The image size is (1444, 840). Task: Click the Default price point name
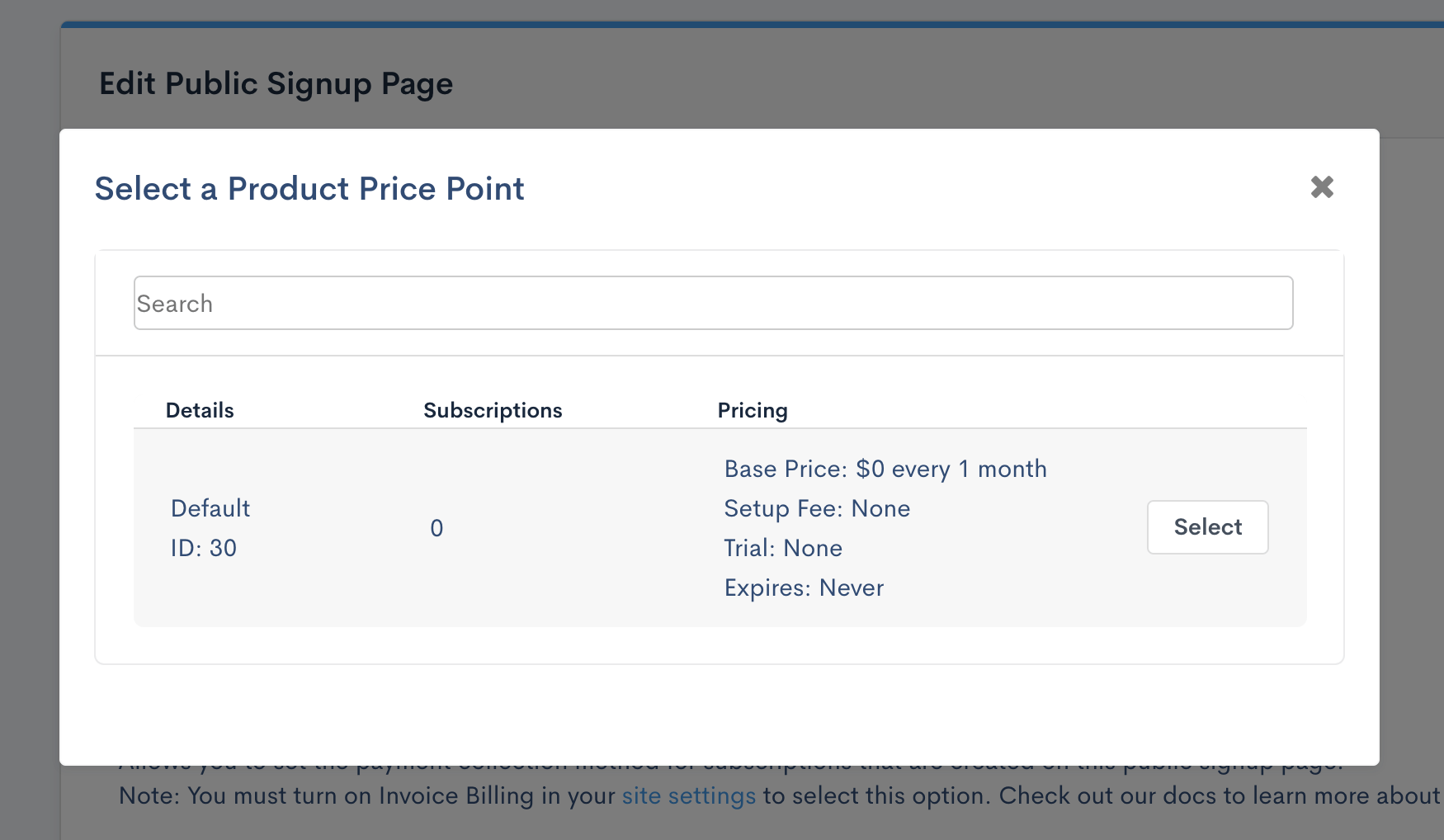[210, 508]
